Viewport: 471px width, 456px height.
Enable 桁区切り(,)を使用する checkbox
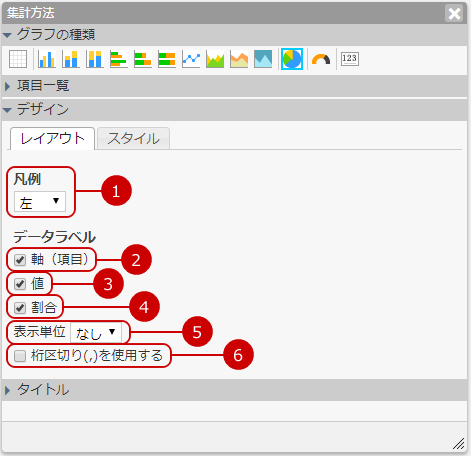click(x=20, y=356)
